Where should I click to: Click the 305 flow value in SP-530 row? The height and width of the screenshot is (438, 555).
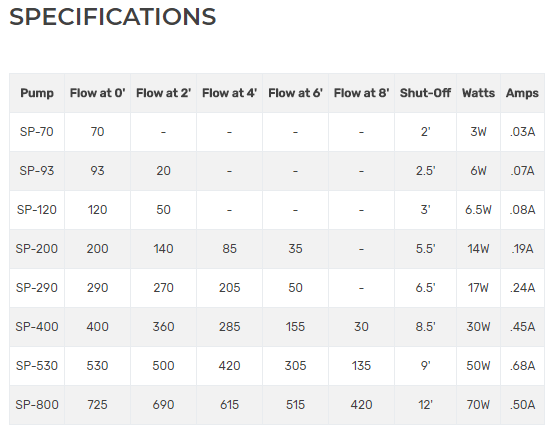coord(295,366)
